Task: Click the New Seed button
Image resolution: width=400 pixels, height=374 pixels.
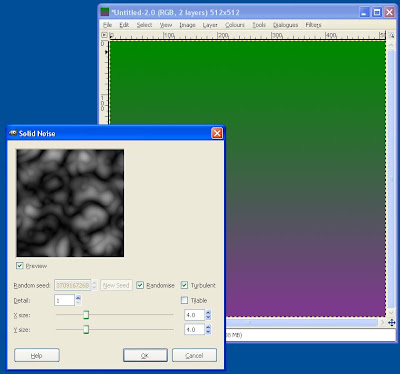Action: coord(116,285)
